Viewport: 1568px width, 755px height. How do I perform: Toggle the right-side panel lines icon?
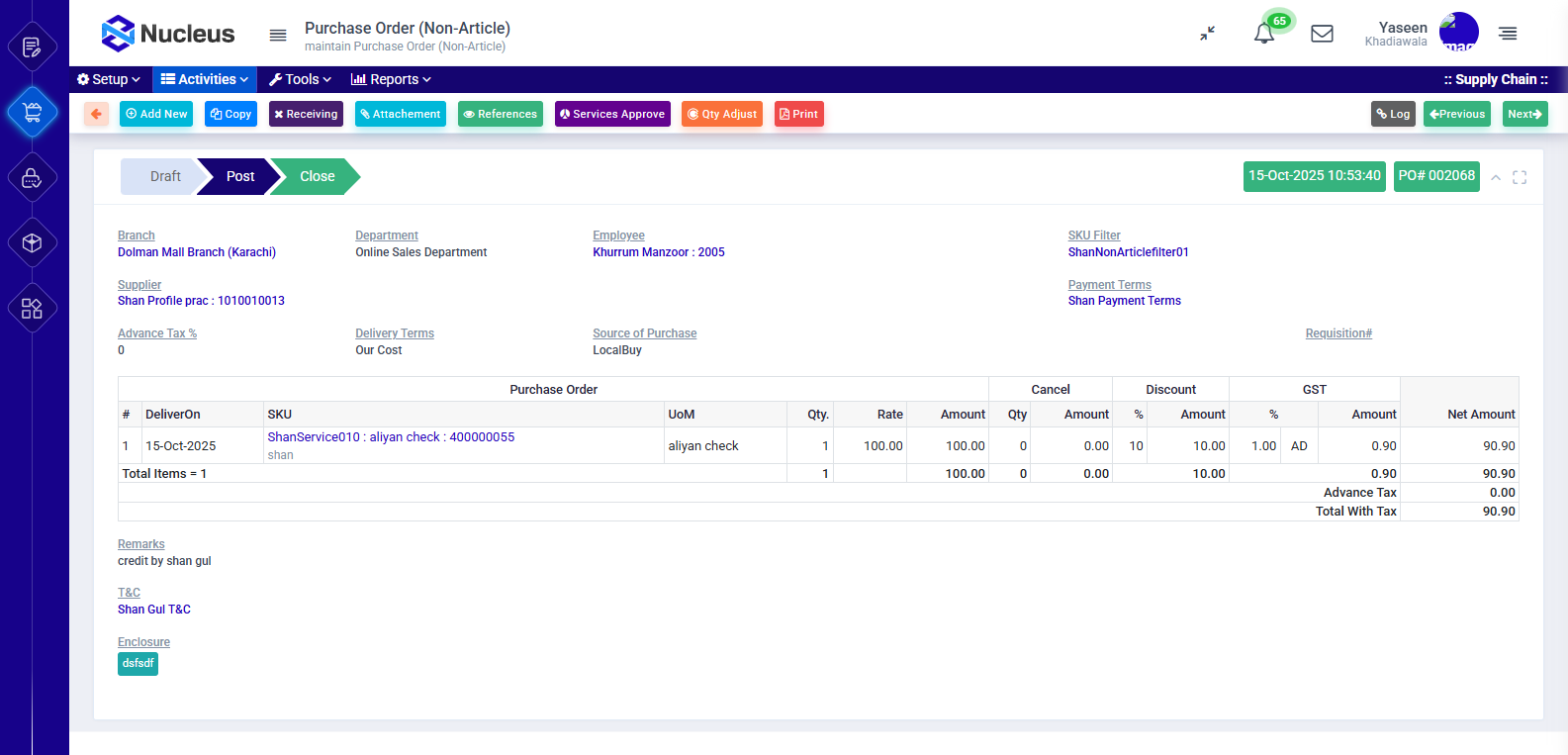click(x=1508, y=34)
